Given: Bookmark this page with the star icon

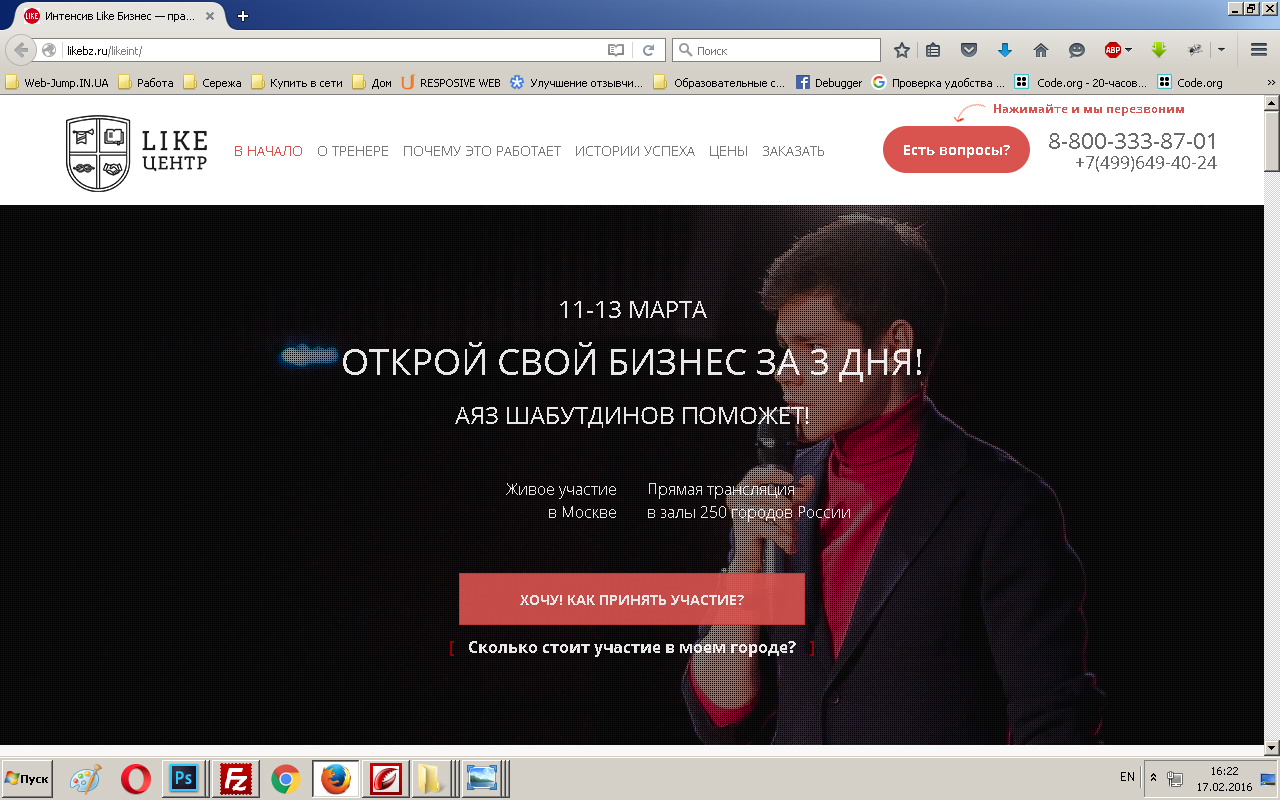Looking at the screenshot, I should [x=902, y=50].
